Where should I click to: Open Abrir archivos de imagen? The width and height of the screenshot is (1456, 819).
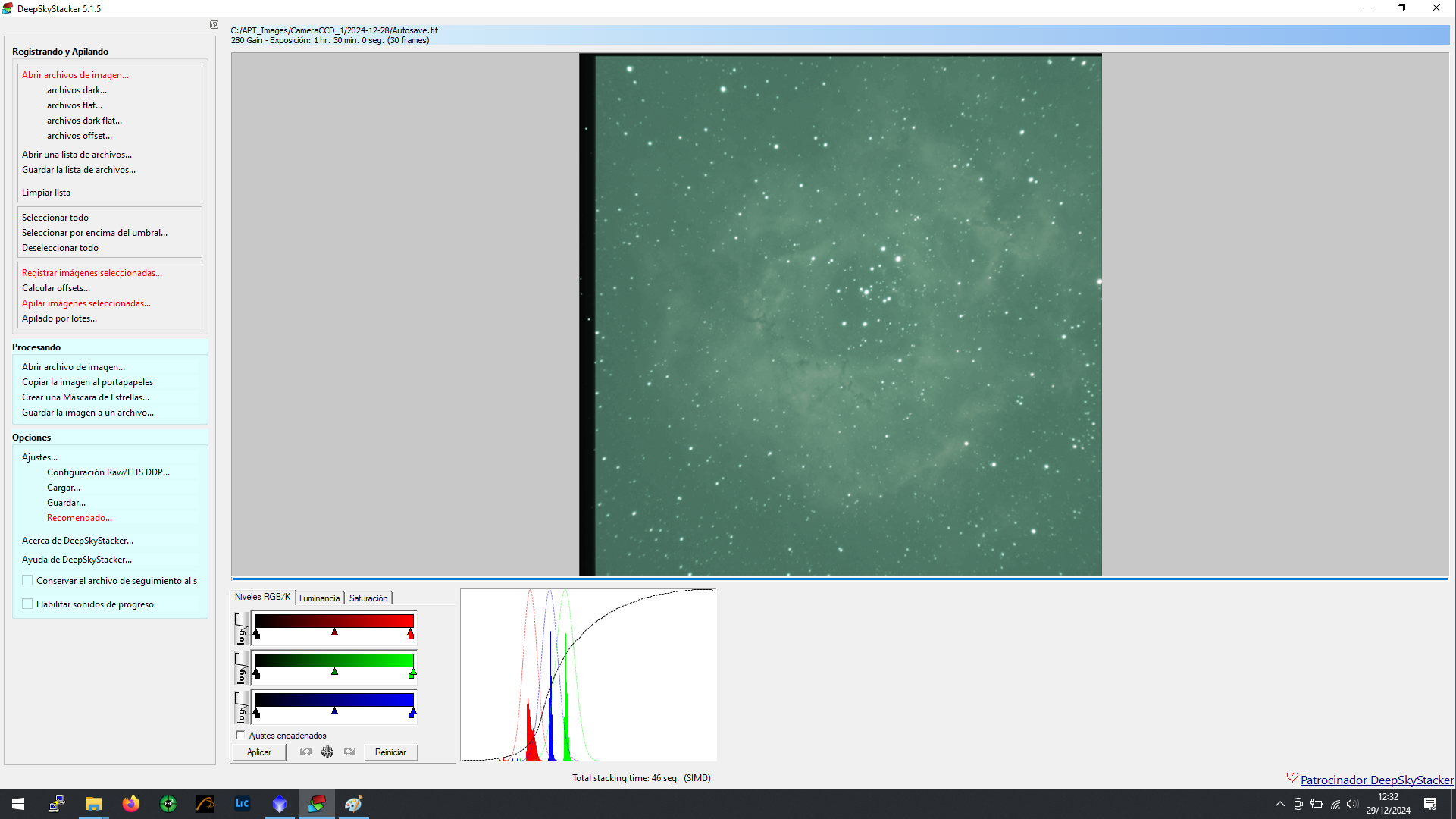coord(75,75)
